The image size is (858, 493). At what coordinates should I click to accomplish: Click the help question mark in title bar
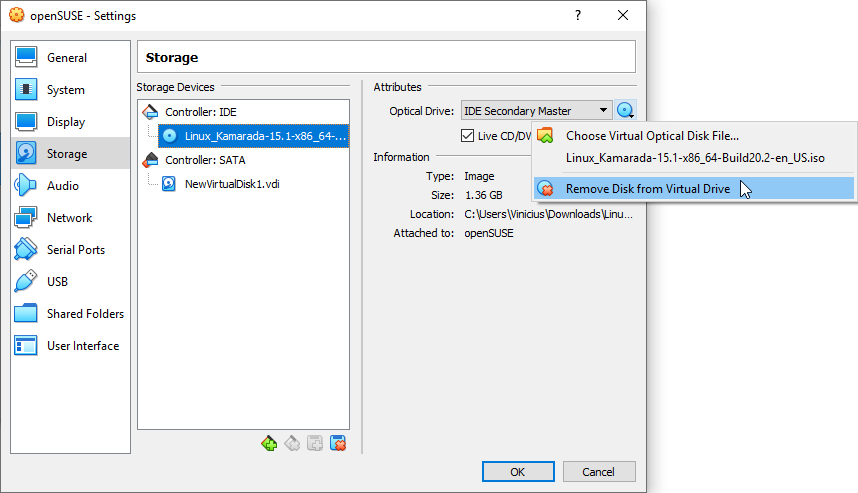pyautogui.click(x=577, y=16)
